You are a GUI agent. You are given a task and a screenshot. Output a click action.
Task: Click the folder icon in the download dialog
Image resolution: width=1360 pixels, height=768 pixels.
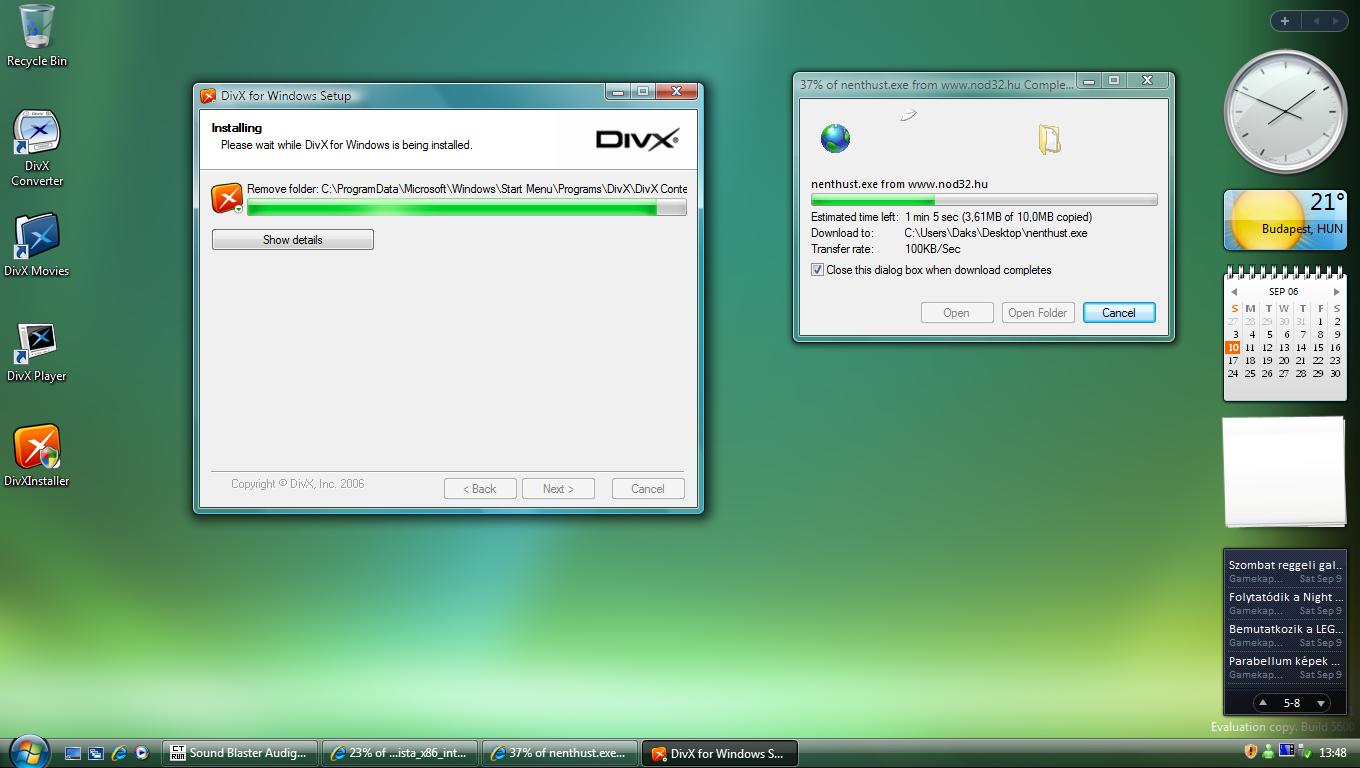1048,139
